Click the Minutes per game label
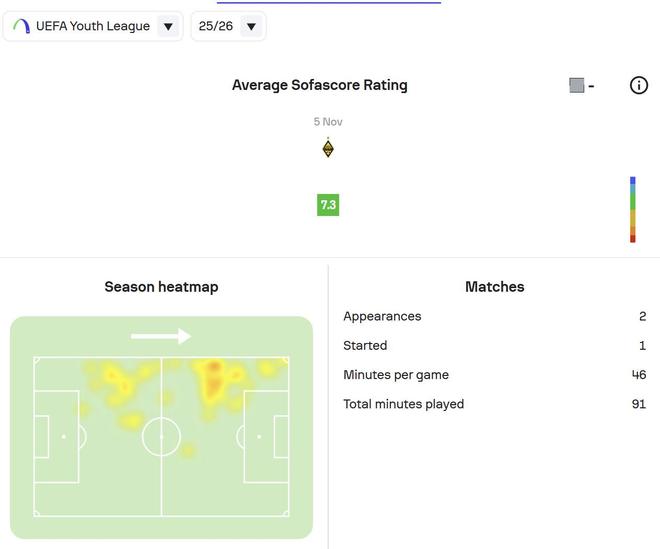 [x=396, y=375]
